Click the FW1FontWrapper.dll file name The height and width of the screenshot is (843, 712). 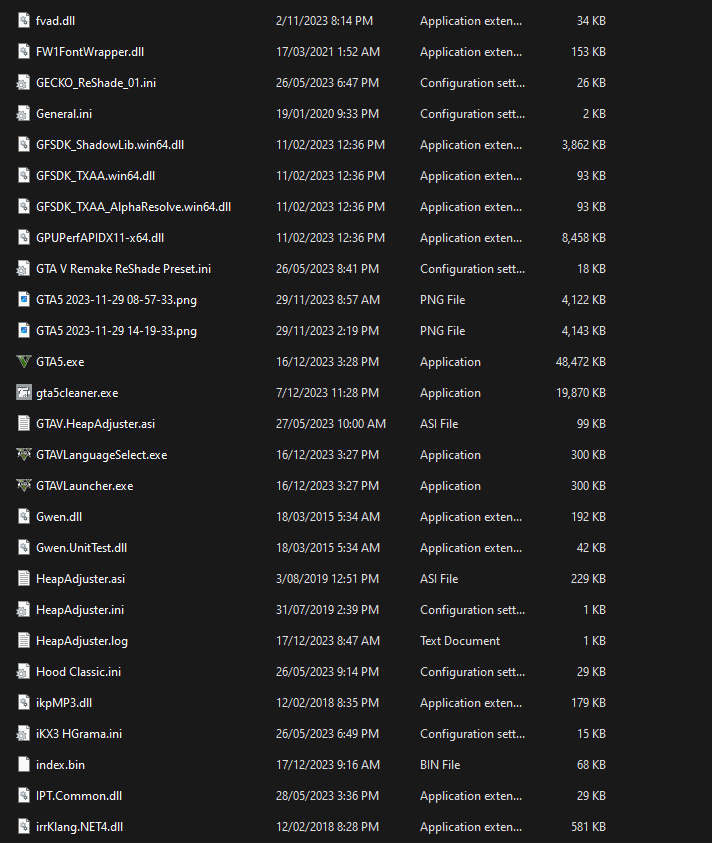pyautogui.click(x=96, y=52)
